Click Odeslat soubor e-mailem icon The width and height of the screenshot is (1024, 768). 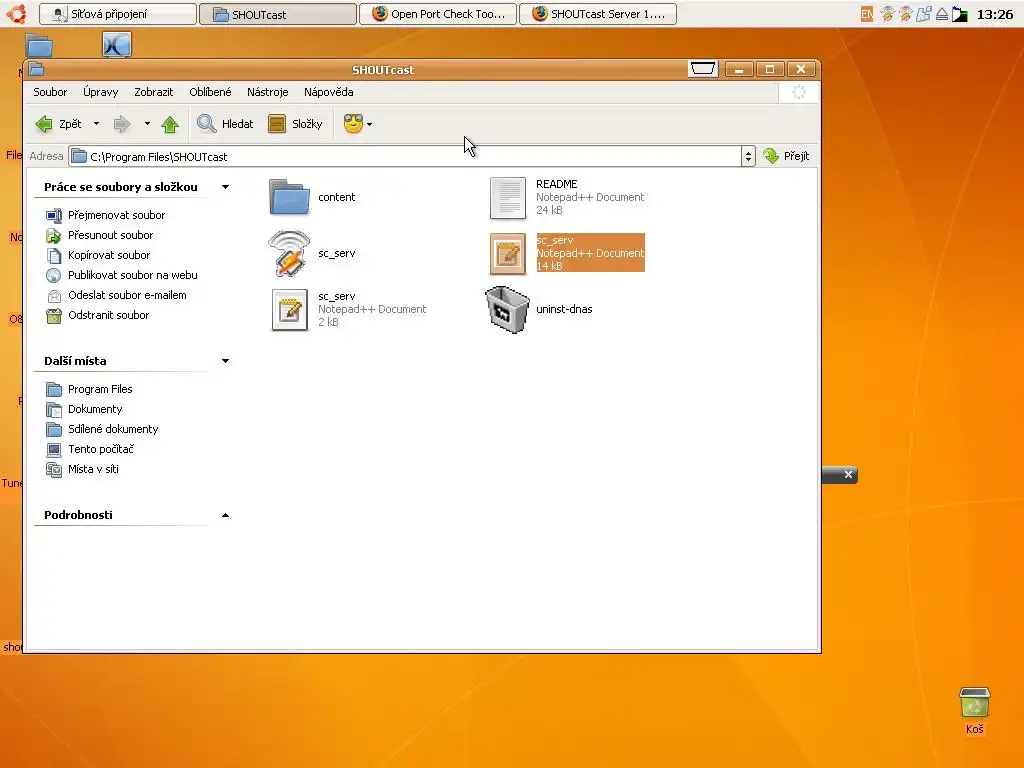tap(54, 296)
